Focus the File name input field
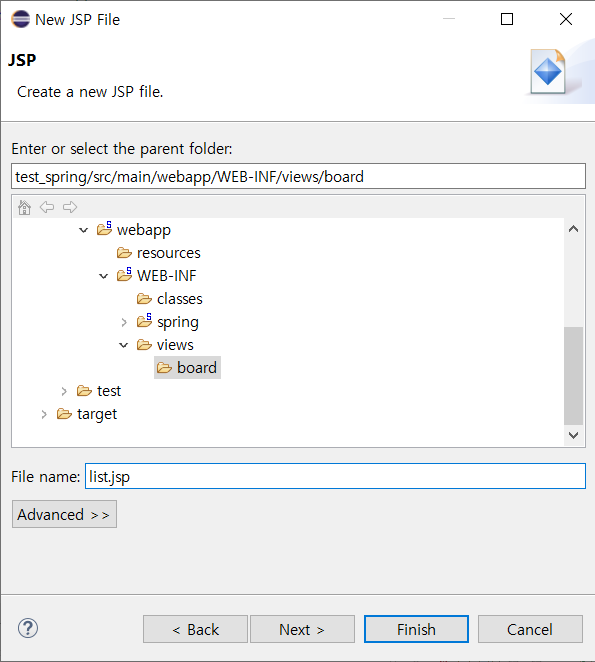The width and height of the screenshot is (595, 662). pos(335,476)
